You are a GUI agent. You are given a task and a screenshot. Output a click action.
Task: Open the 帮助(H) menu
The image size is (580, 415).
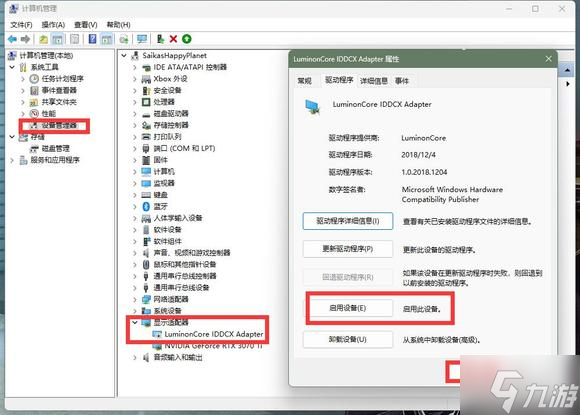coord(118,25)
